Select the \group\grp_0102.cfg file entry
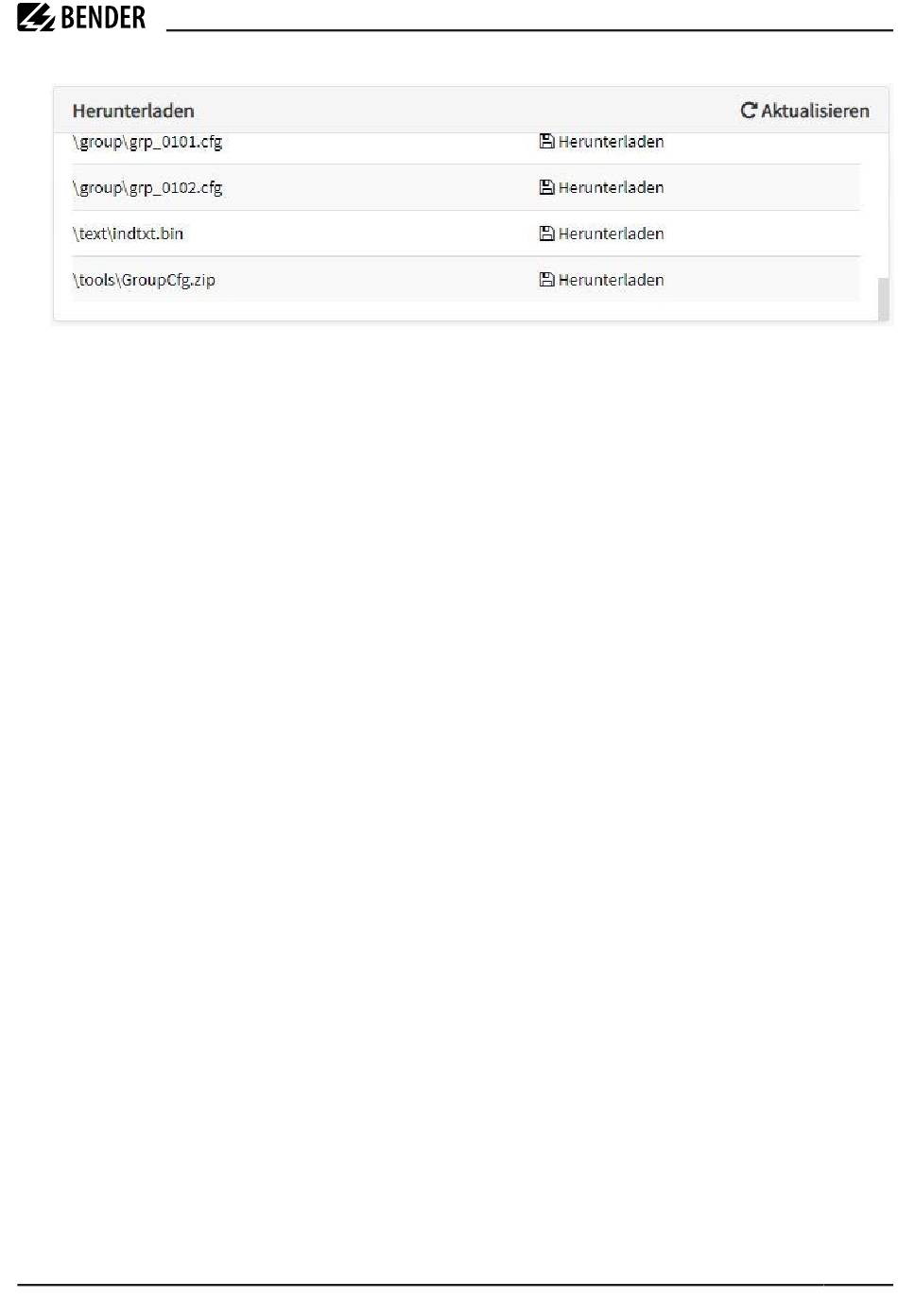898x1316 pixels. click(147, 188)
